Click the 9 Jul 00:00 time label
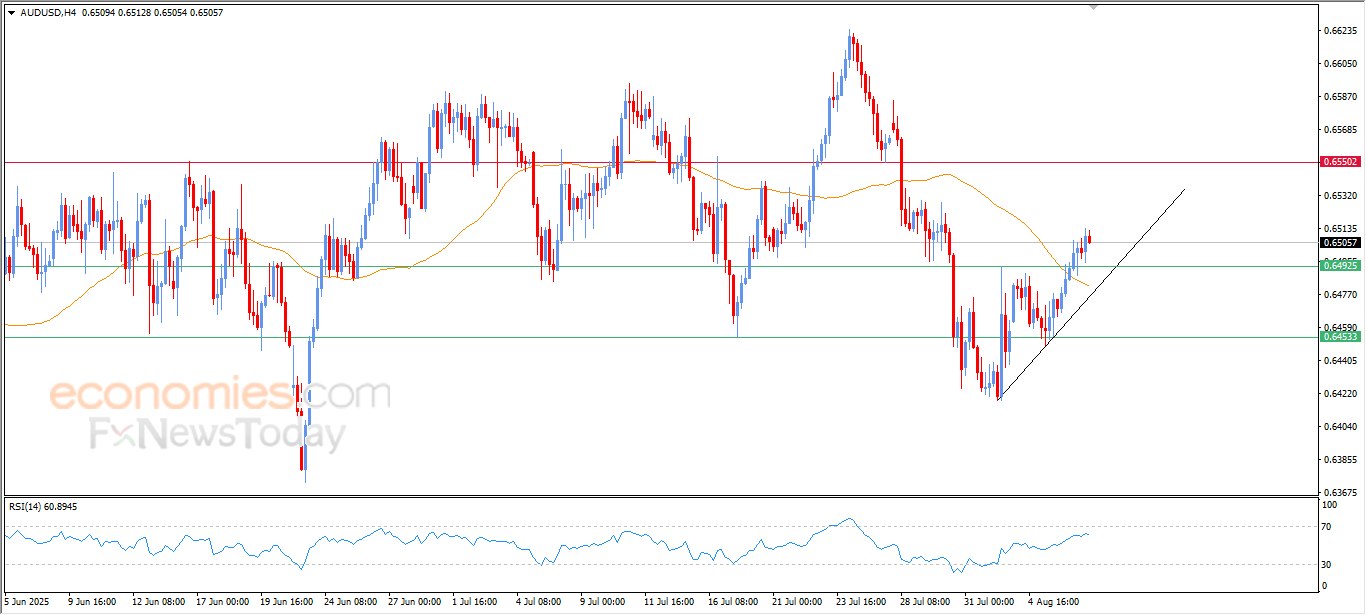This screenshot has width=1366, height=615. (603, 602)
